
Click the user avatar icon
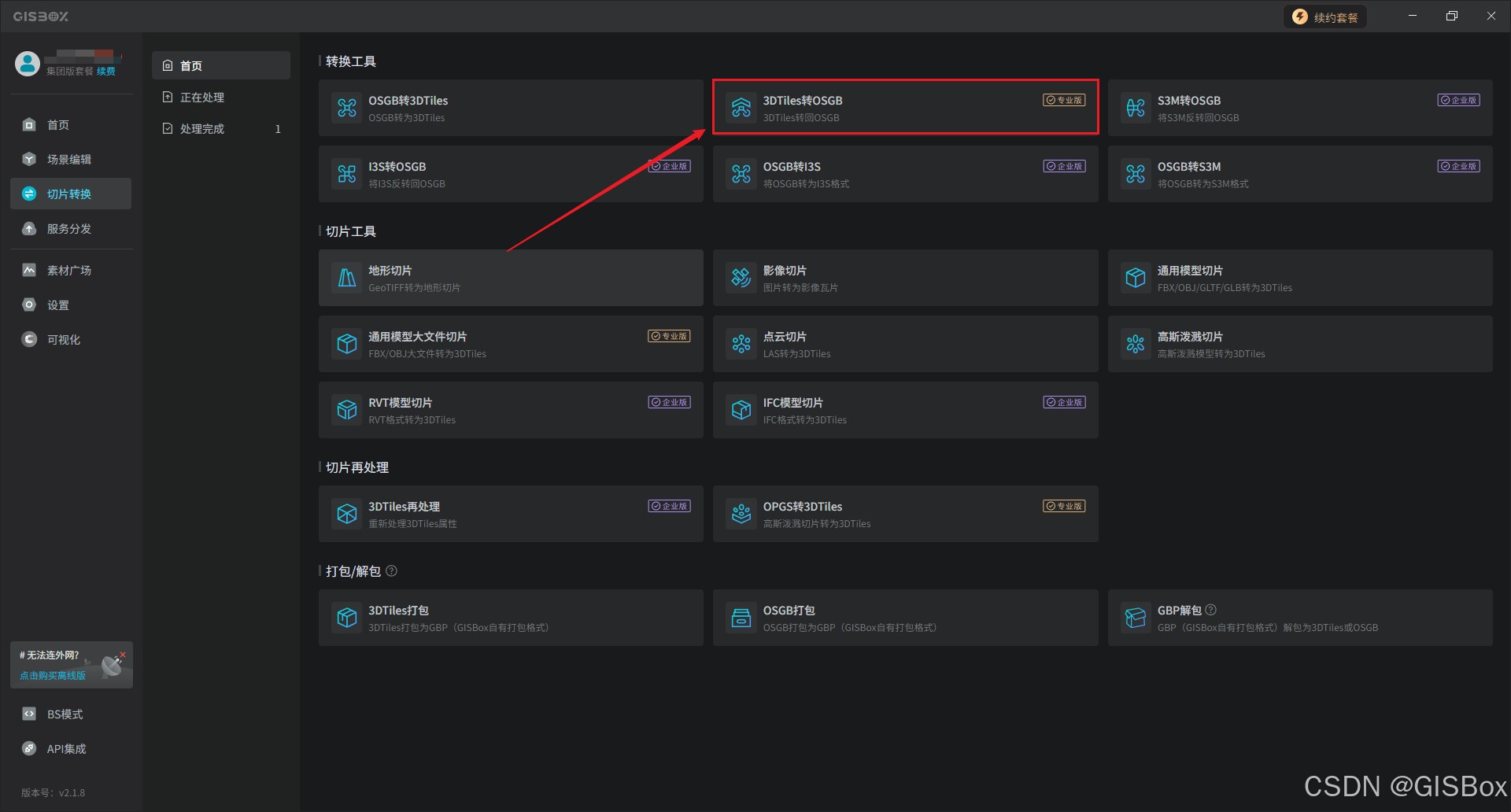pos(28,64)
